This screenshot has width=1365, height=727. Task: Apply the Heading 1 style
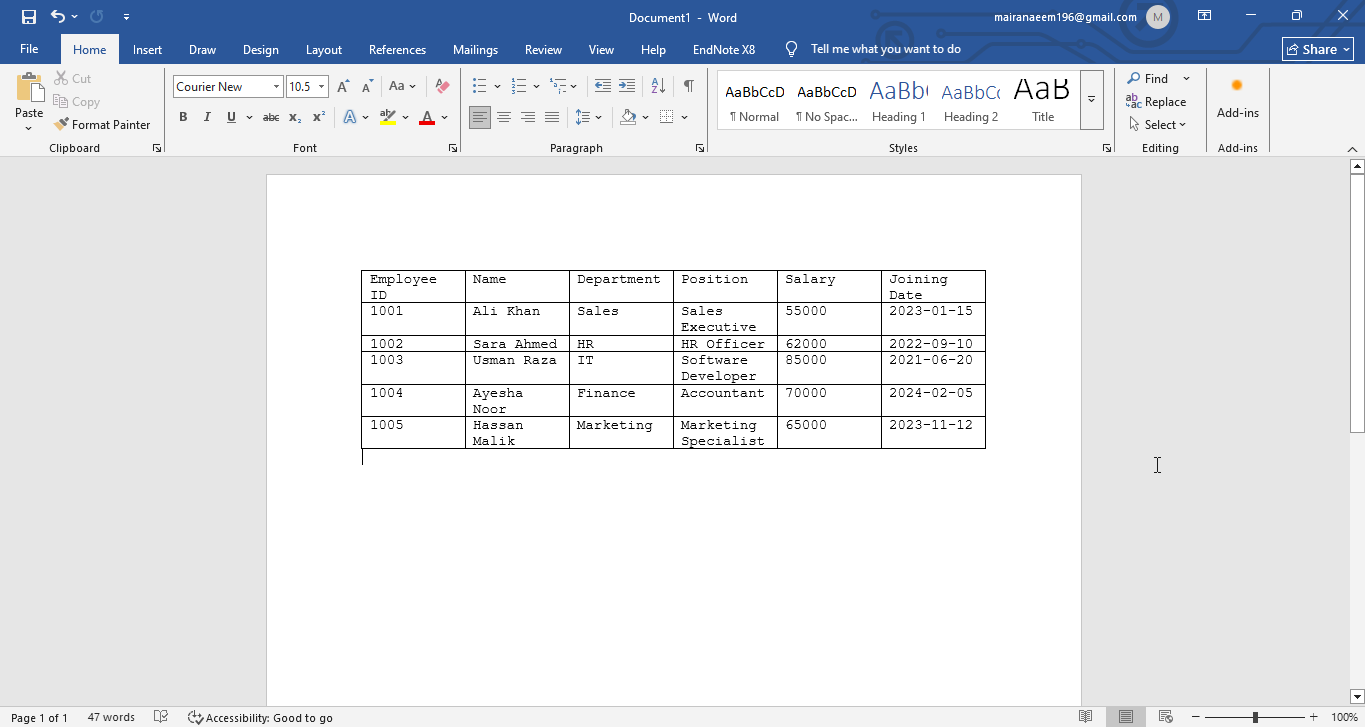(898, 100)
